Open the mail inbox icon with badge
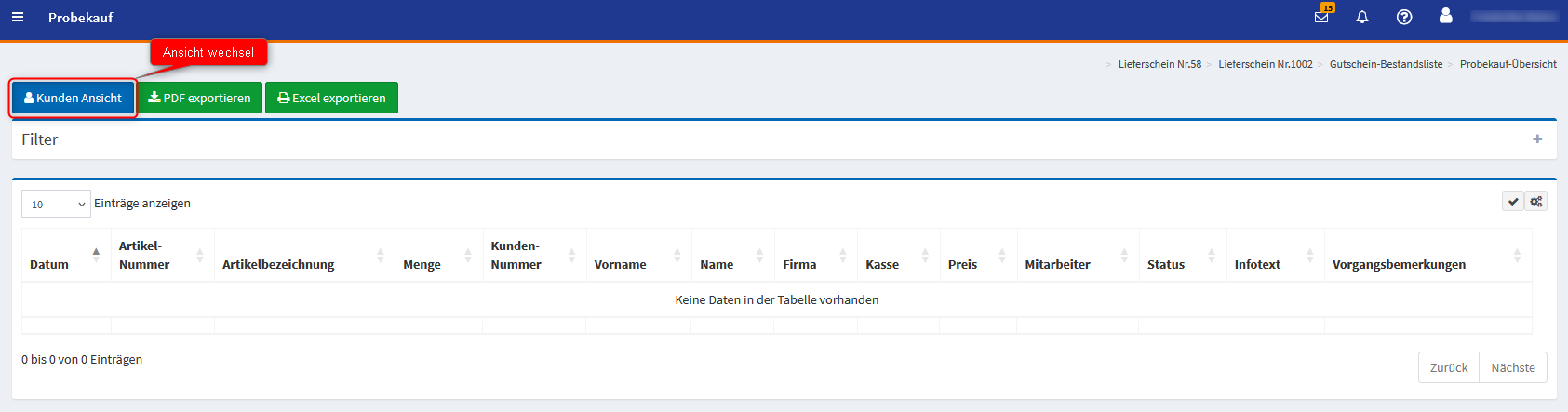Screen dimensions: 1568x412 pyautogui.click(x=1321, y=18)
